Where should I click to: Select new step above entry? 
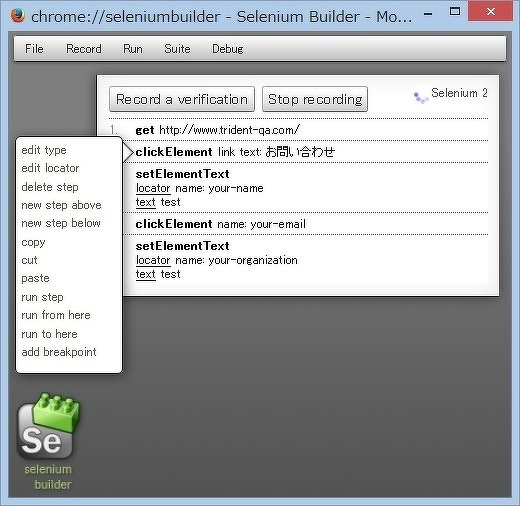(61, 205)
